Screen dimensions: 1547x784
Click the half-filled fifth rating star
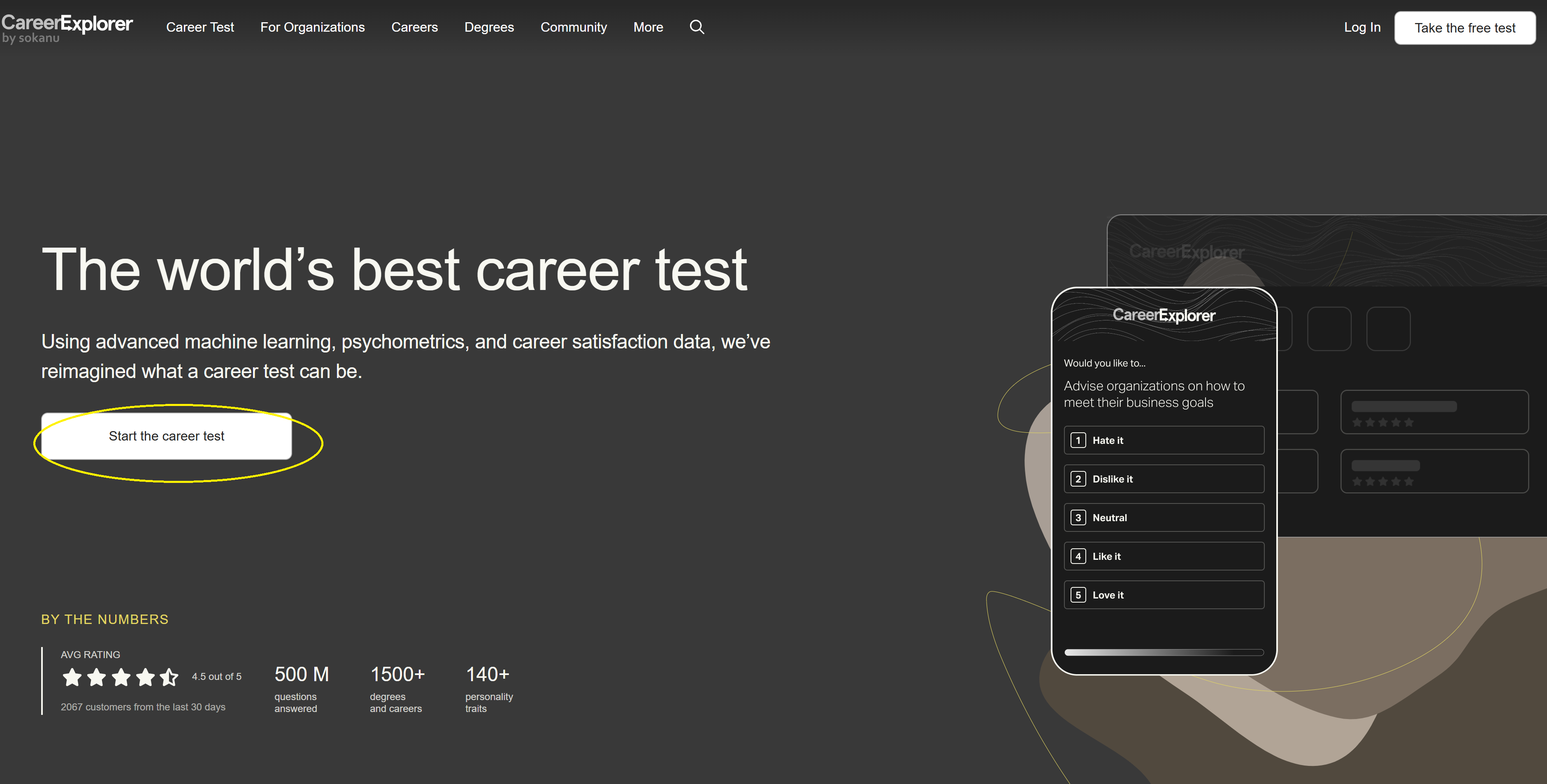click(170, 677)
